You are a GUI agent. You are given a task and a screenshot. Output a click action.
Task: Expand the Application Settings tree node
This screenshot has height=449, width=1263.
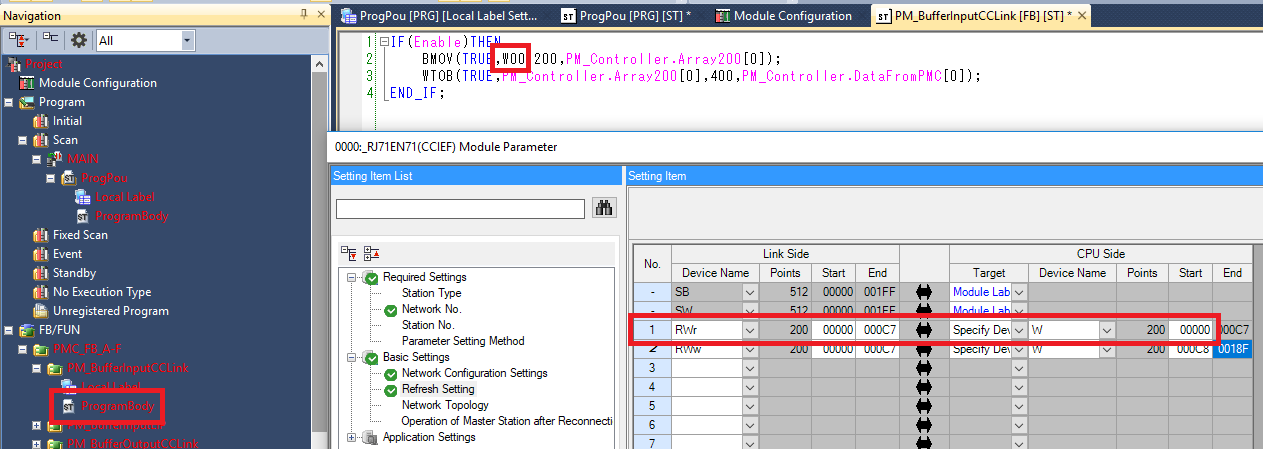pos(352,437)
